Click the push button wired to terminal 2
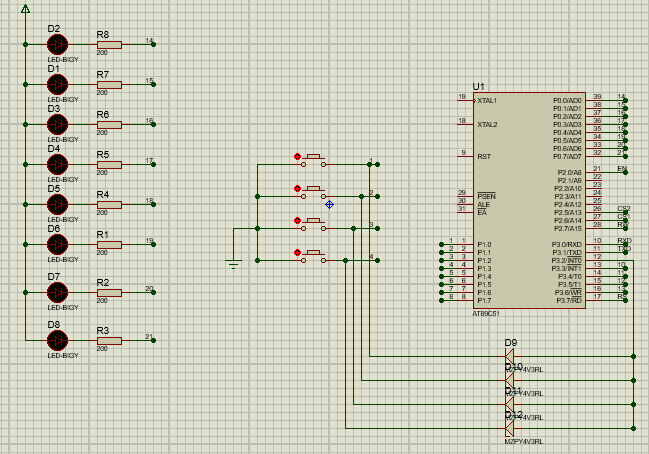This screenshot has height=454, width=649. tap(313, 192)
